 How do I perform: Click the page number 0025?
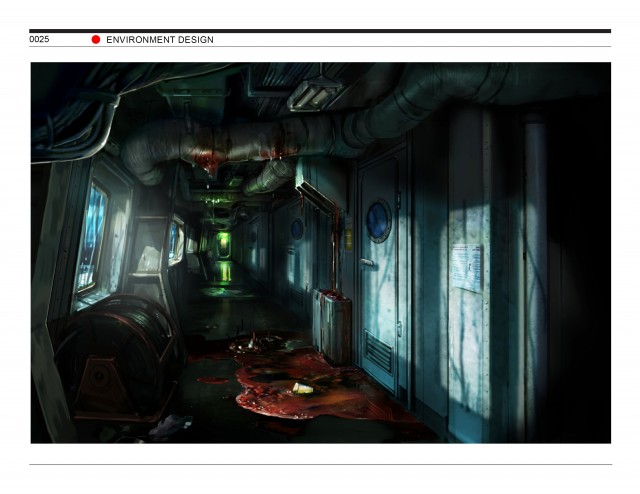pyautogui.click(x=39, y=39)
